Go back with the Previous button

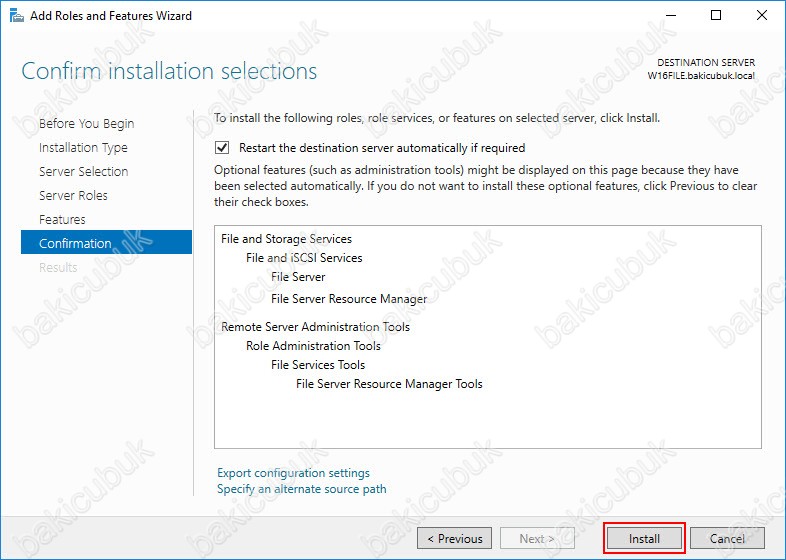point(454,538)
